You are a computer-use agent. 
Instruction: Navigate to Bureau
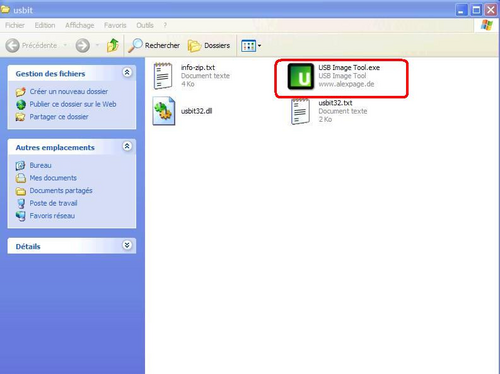(40, 165)
